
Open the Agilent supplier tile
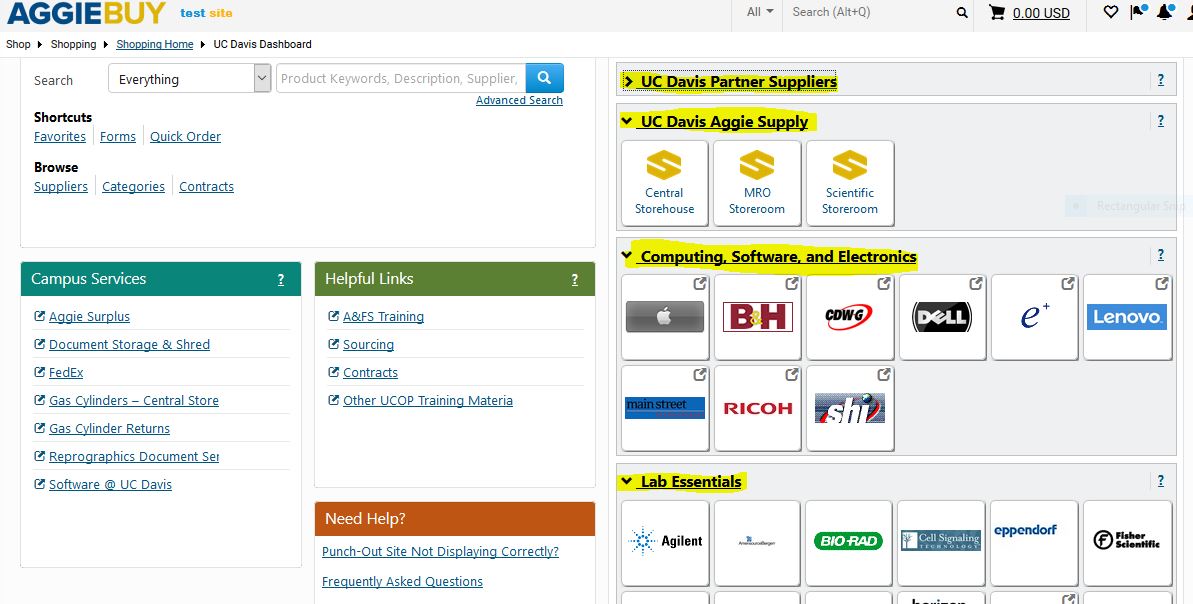[x=665, y=542]
